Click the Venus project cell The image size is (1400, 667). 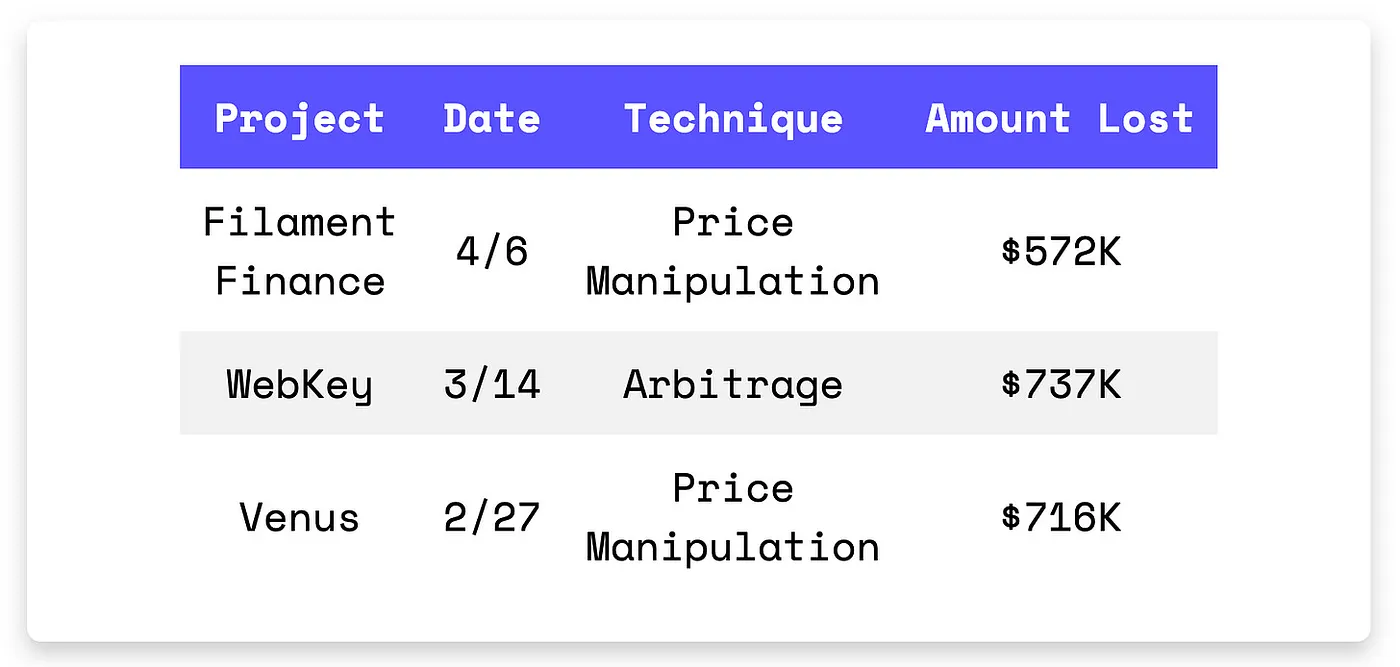(x=299, y=517)
